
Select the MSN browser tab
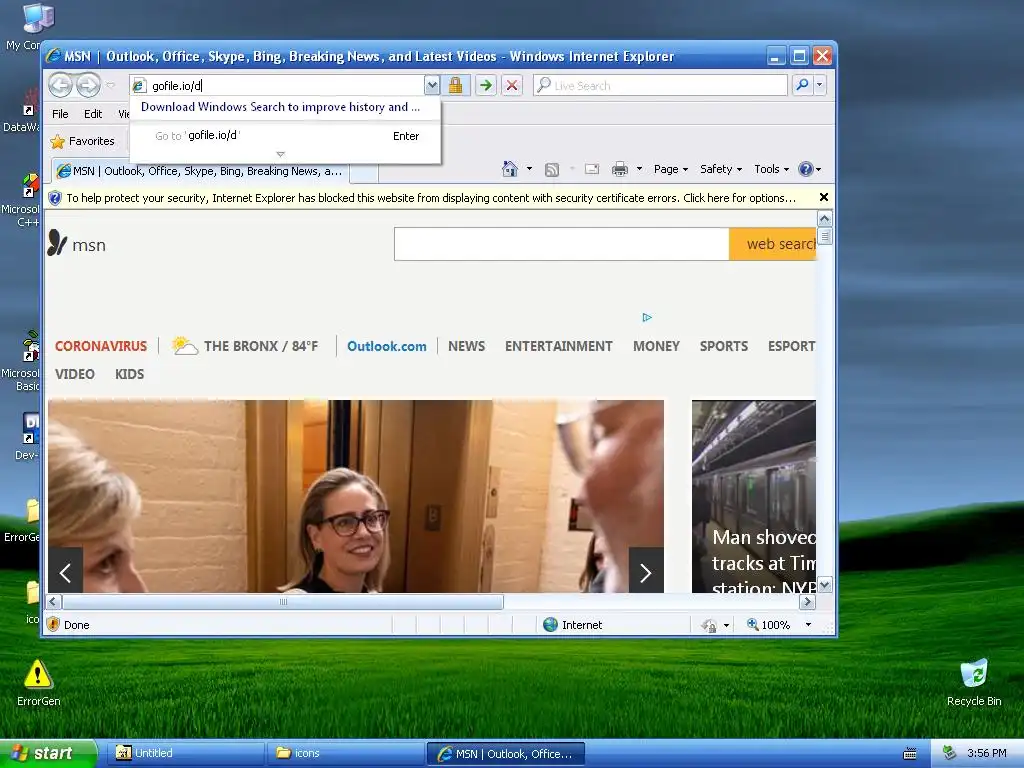pos(200,171)
